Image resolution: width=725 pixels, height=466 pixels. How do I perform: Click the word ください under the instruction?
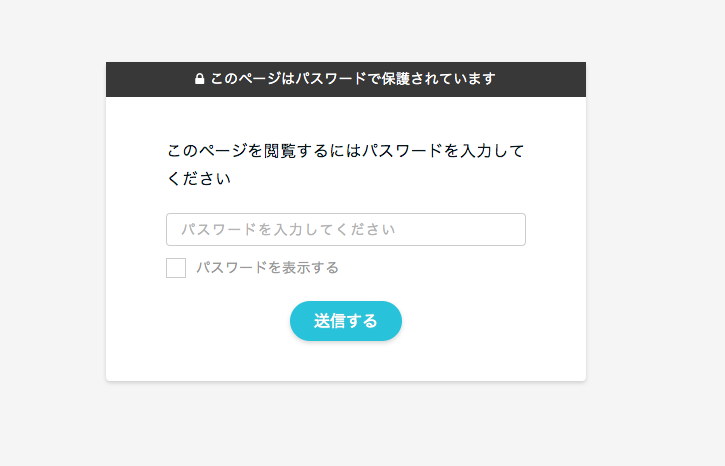pos(199,180)
